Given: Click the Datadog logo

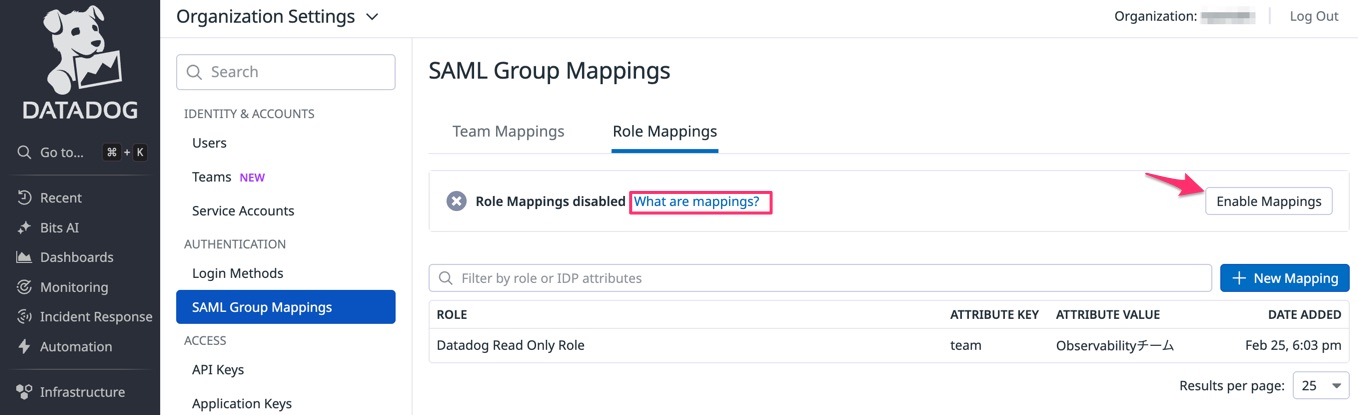Looking at the screenshot, I should click(80, 62).
